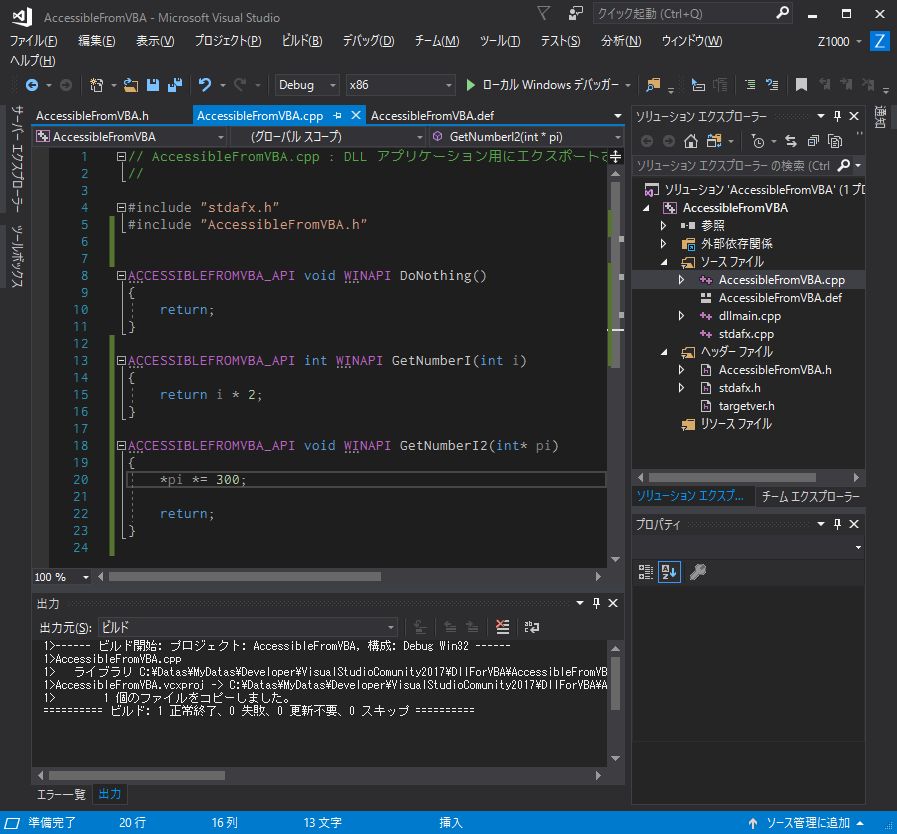Toggle word wrap in the Output pane
Screen dimensions: 897x834
pos(532,627)
